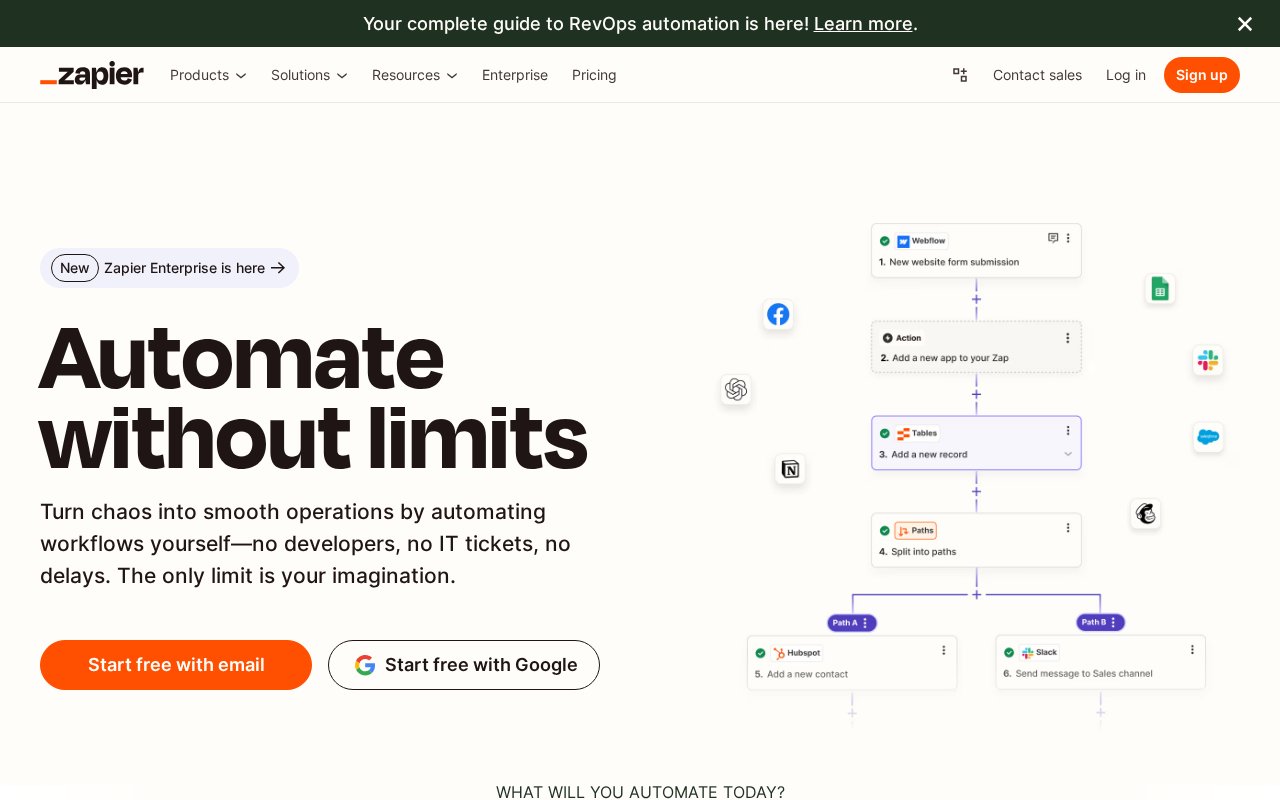
Task: Click the 'Automate without limits' headline
Action: pos(313,398)
